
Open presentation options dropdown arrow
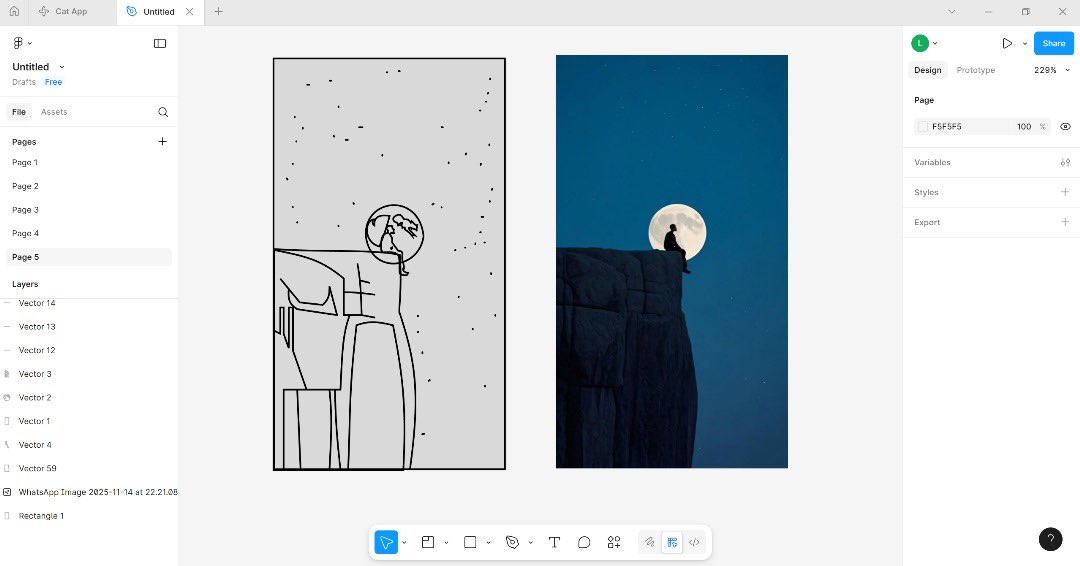coord(1025,43)
